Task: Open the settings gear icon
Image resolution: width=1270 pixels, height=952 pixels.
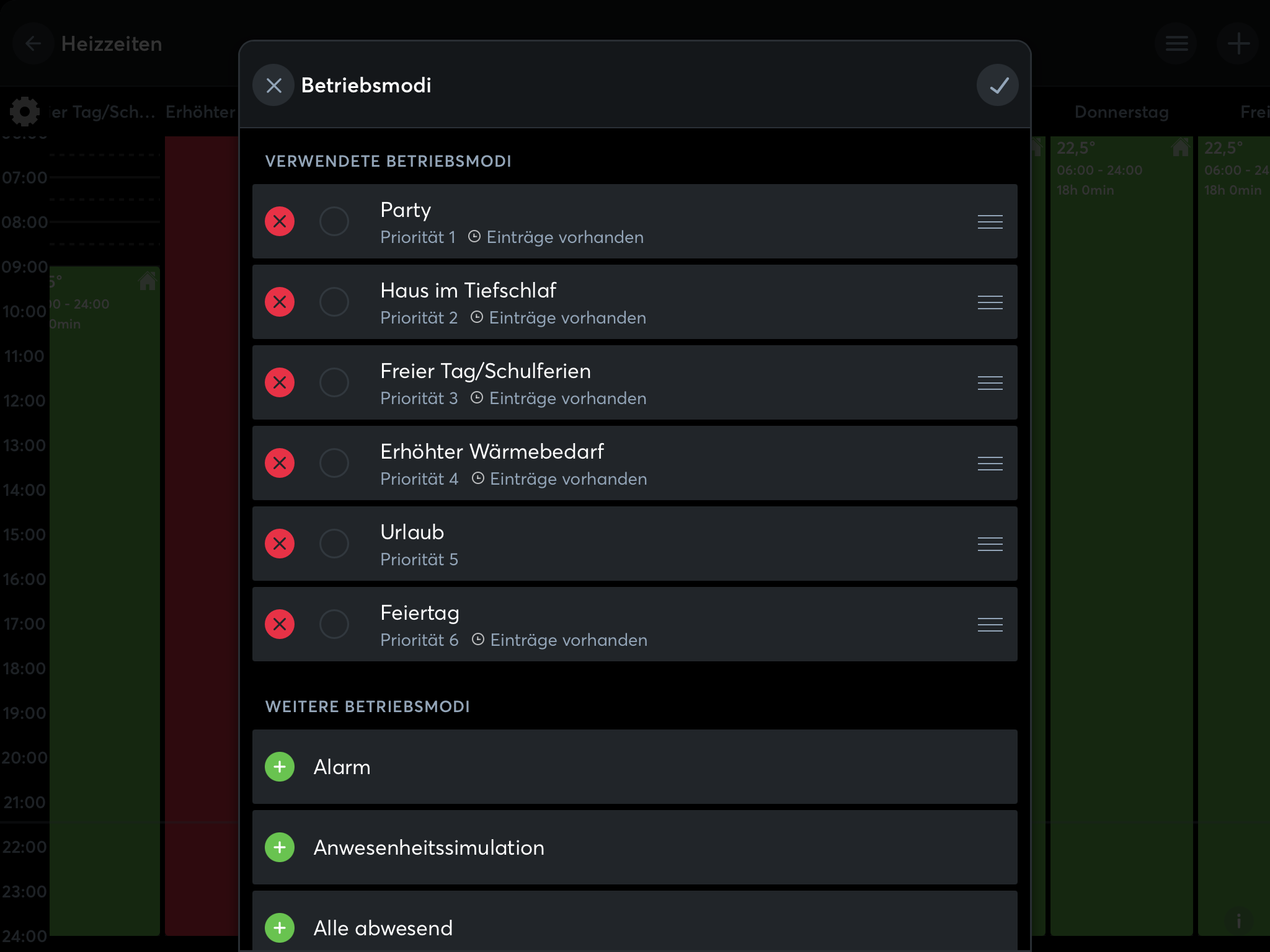Action: click(x=25, y=112)
